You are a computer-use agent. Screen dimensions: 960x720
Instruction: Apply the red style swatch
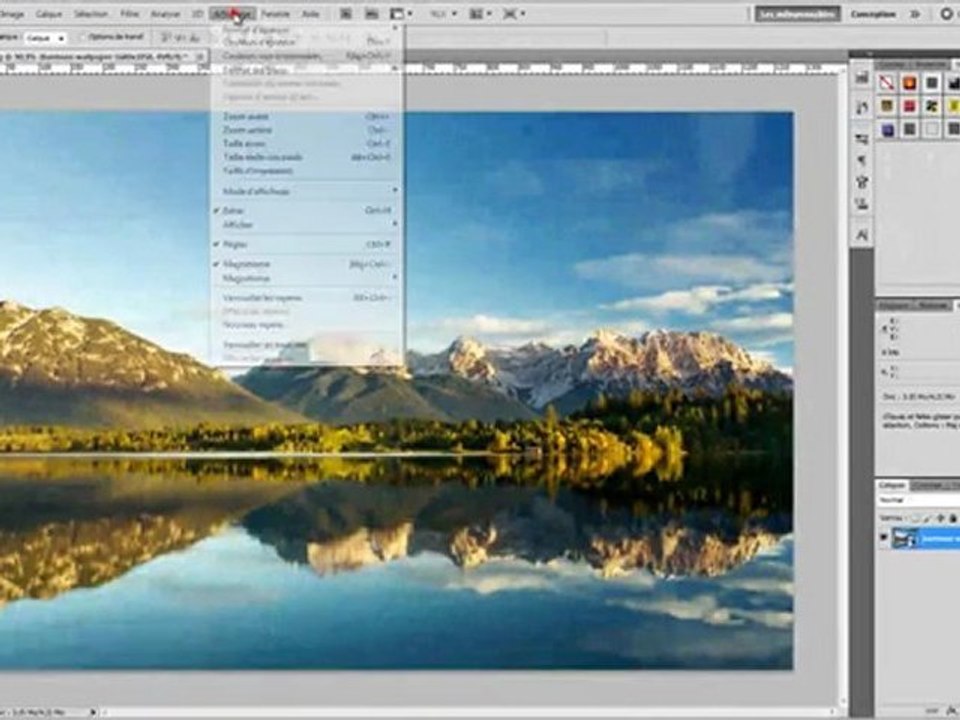tap(909, 106)
